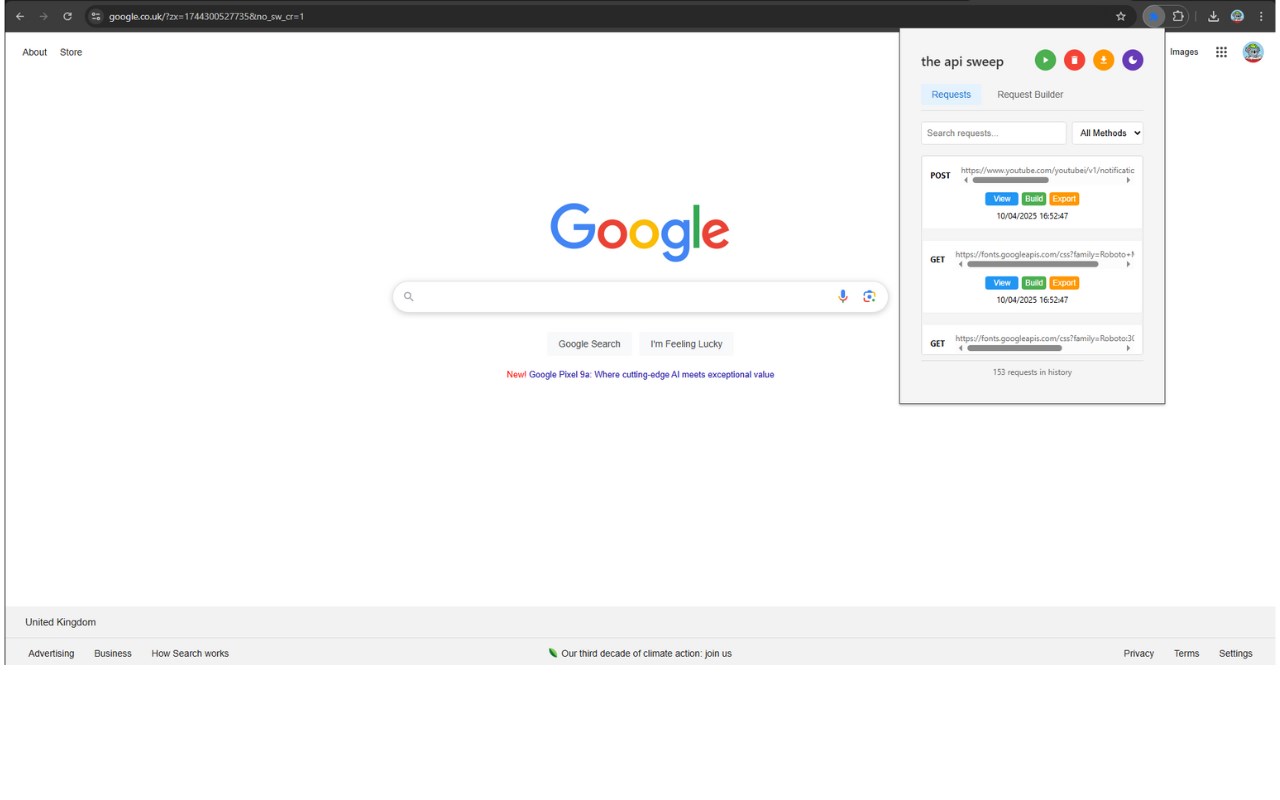Open the Google apps grid

tap(1221, 52)
